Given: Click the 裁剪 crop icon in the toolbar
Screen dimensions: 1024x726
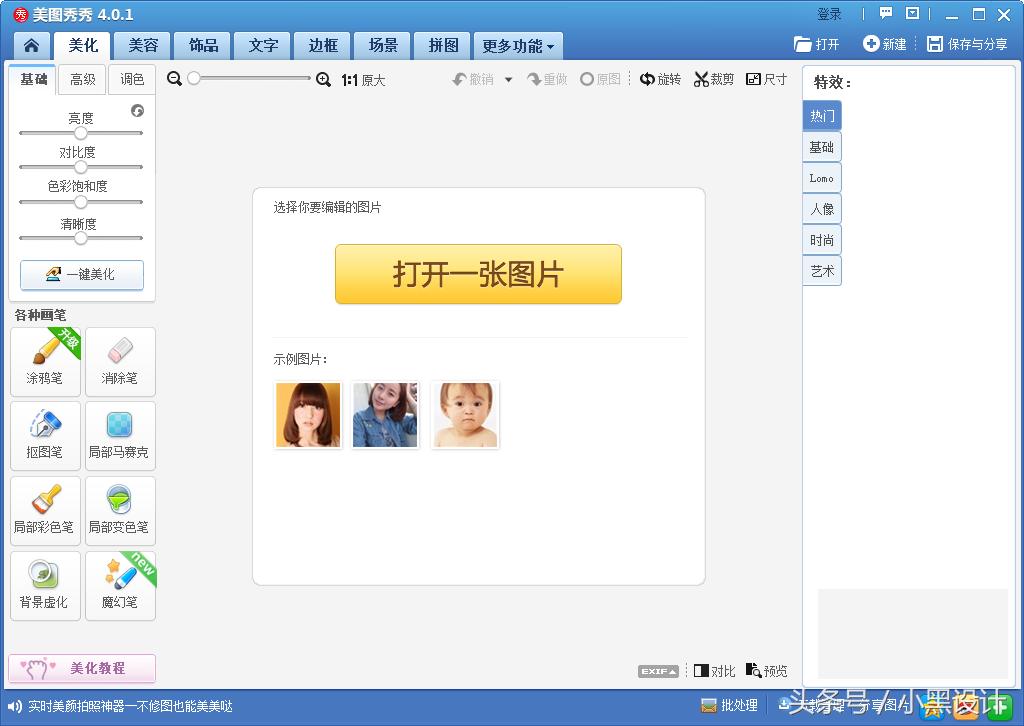Looking at the screenshot, I should pyautogui.click(x=712, y=80).
